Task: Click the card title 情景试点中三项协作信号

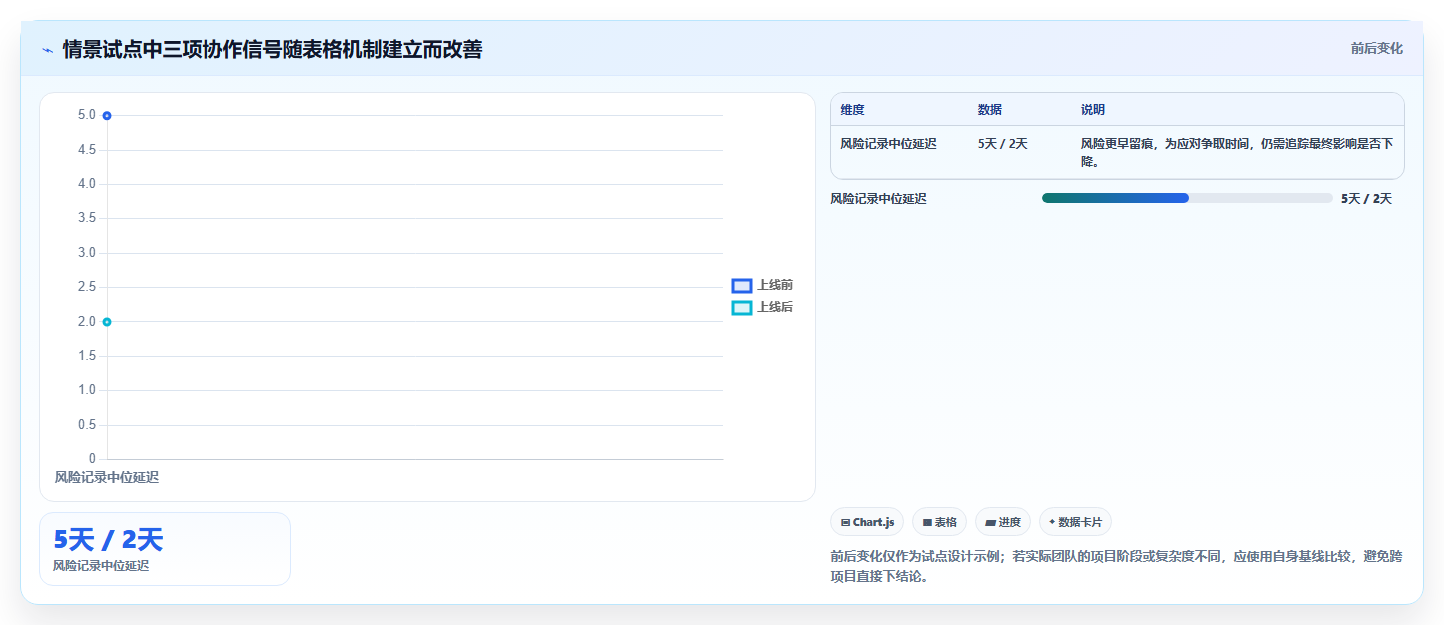Action: pos(272,49)
